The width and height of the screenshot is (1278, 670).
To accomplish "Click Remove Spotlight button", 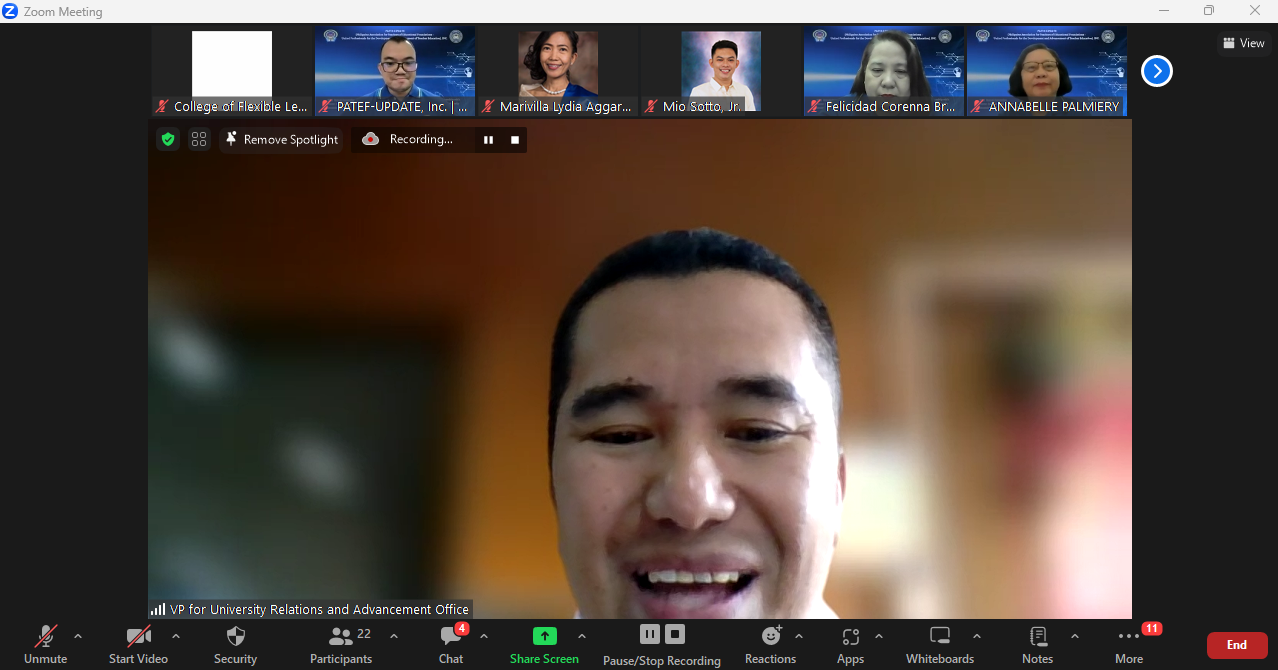I will coord(281,140).
